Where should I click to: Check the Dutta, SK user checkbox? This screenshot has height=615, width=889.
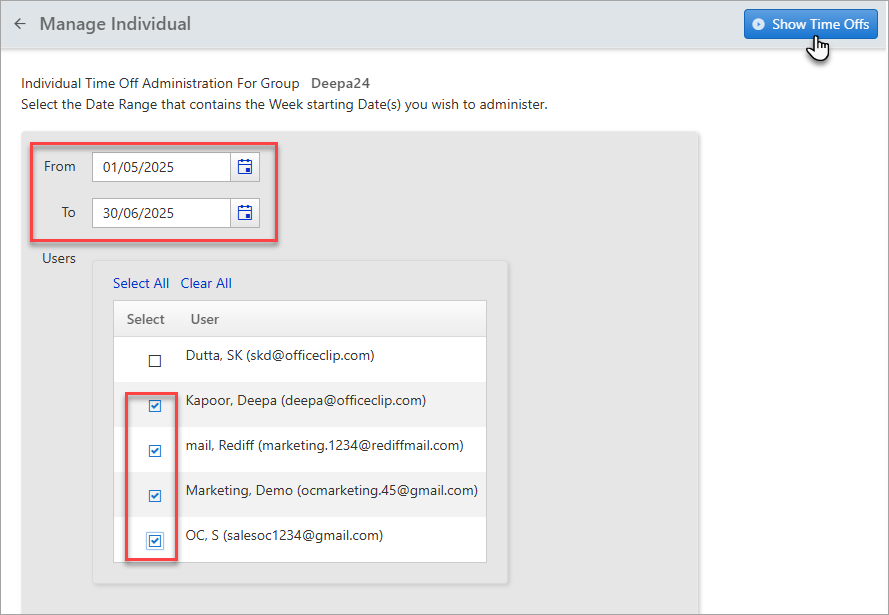coord(155,360)
